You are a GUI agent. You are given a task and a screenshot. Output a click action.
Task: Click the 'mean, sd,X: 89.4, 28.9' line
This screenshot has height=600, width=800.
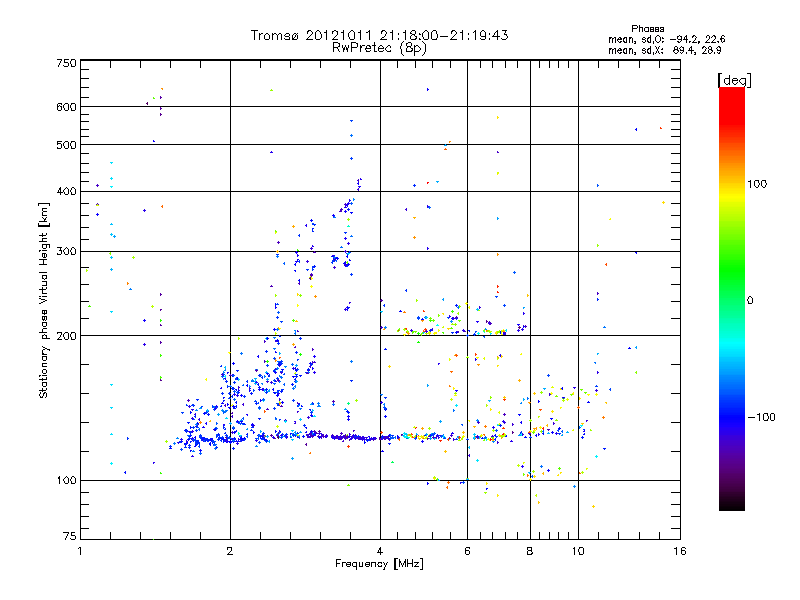(664, 51)
